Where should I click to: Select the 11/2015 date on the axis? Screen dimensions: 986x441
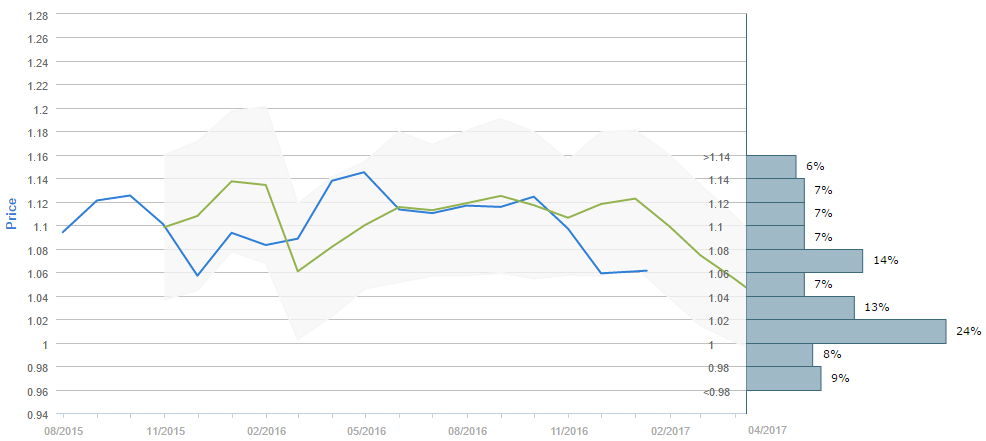(x=165, y=430)
